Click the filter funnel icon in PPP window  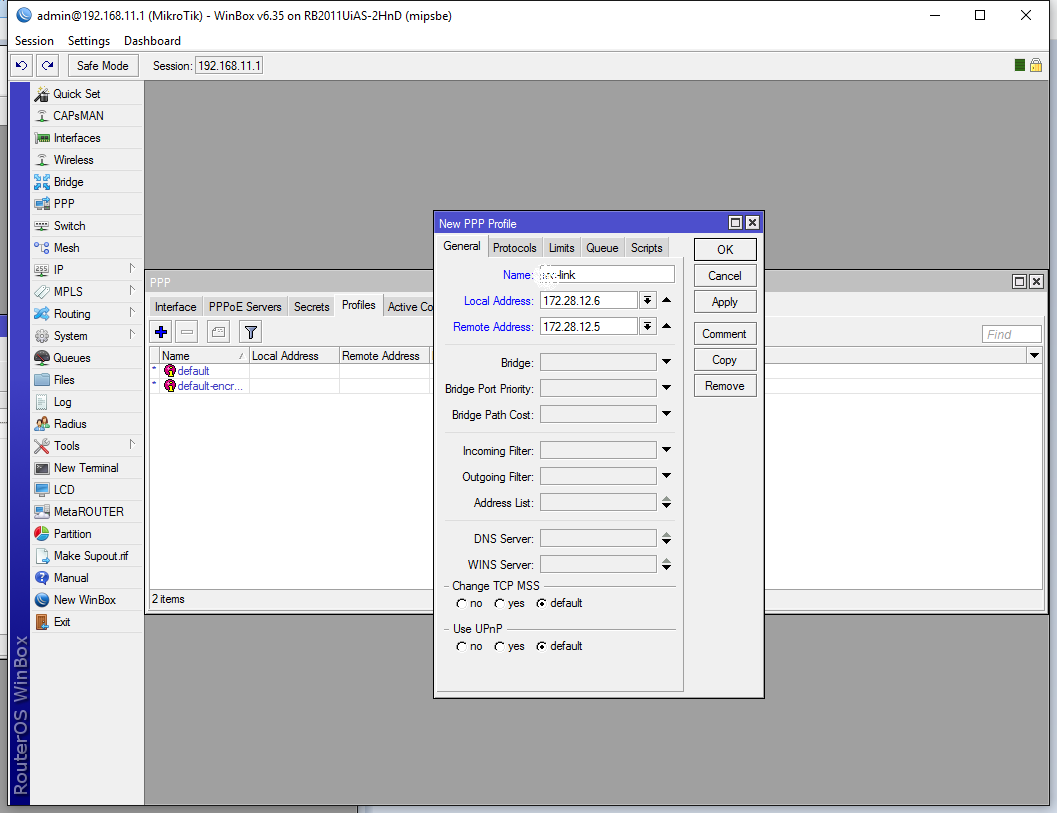coord(251,332)
